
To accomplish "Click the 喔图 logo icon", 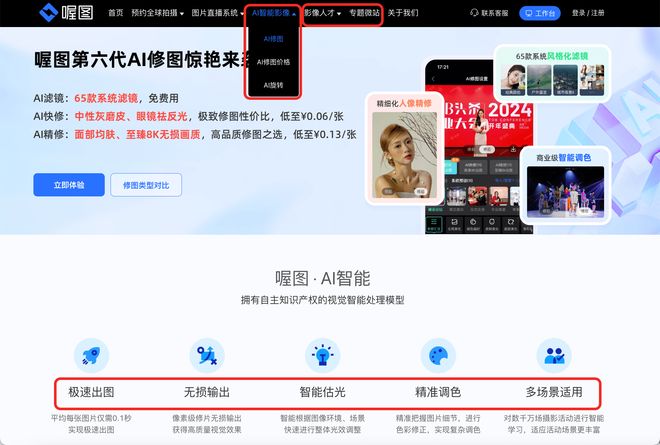I will click(48, 13).
